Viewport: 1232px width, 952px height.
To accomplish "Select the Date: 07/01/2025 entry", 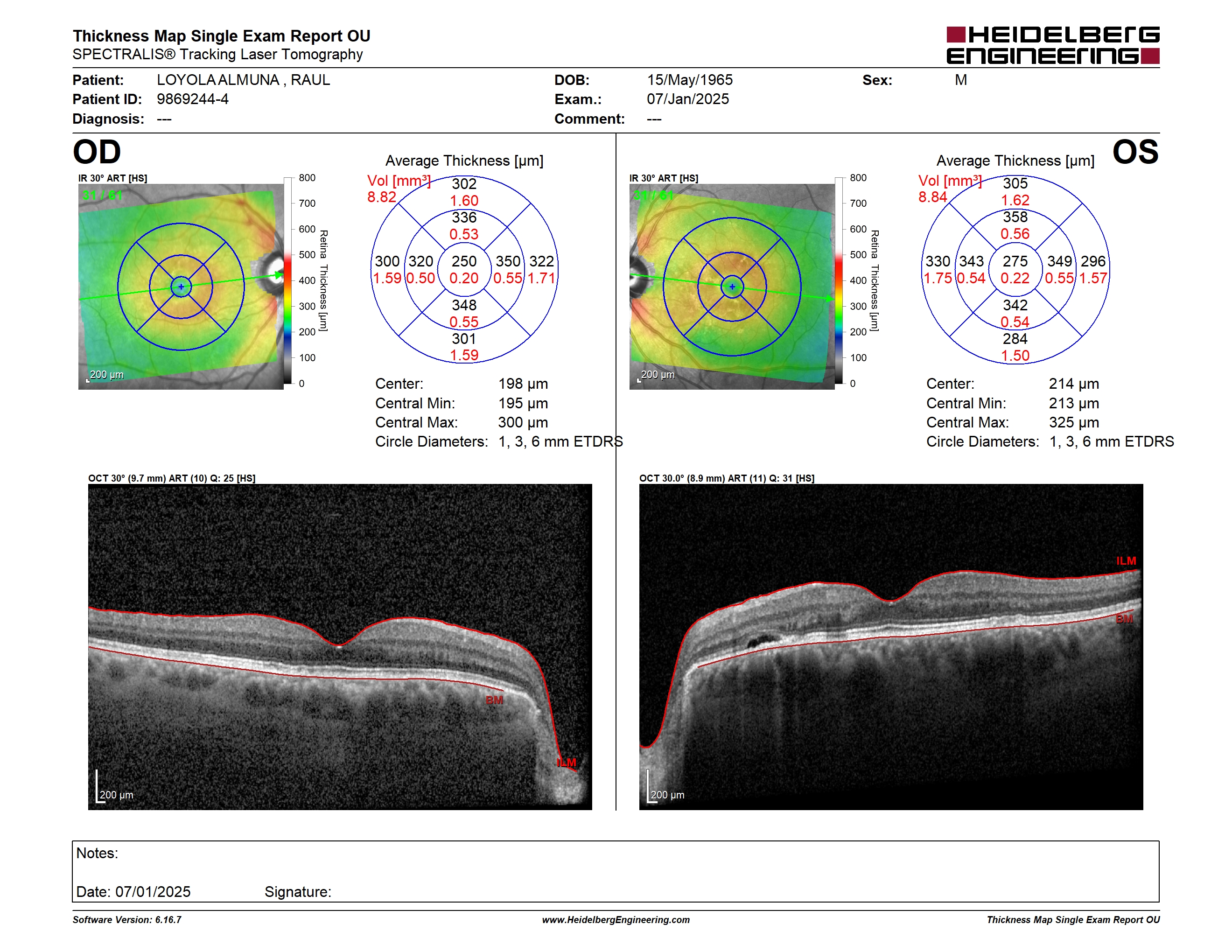I will coord(133,892).
